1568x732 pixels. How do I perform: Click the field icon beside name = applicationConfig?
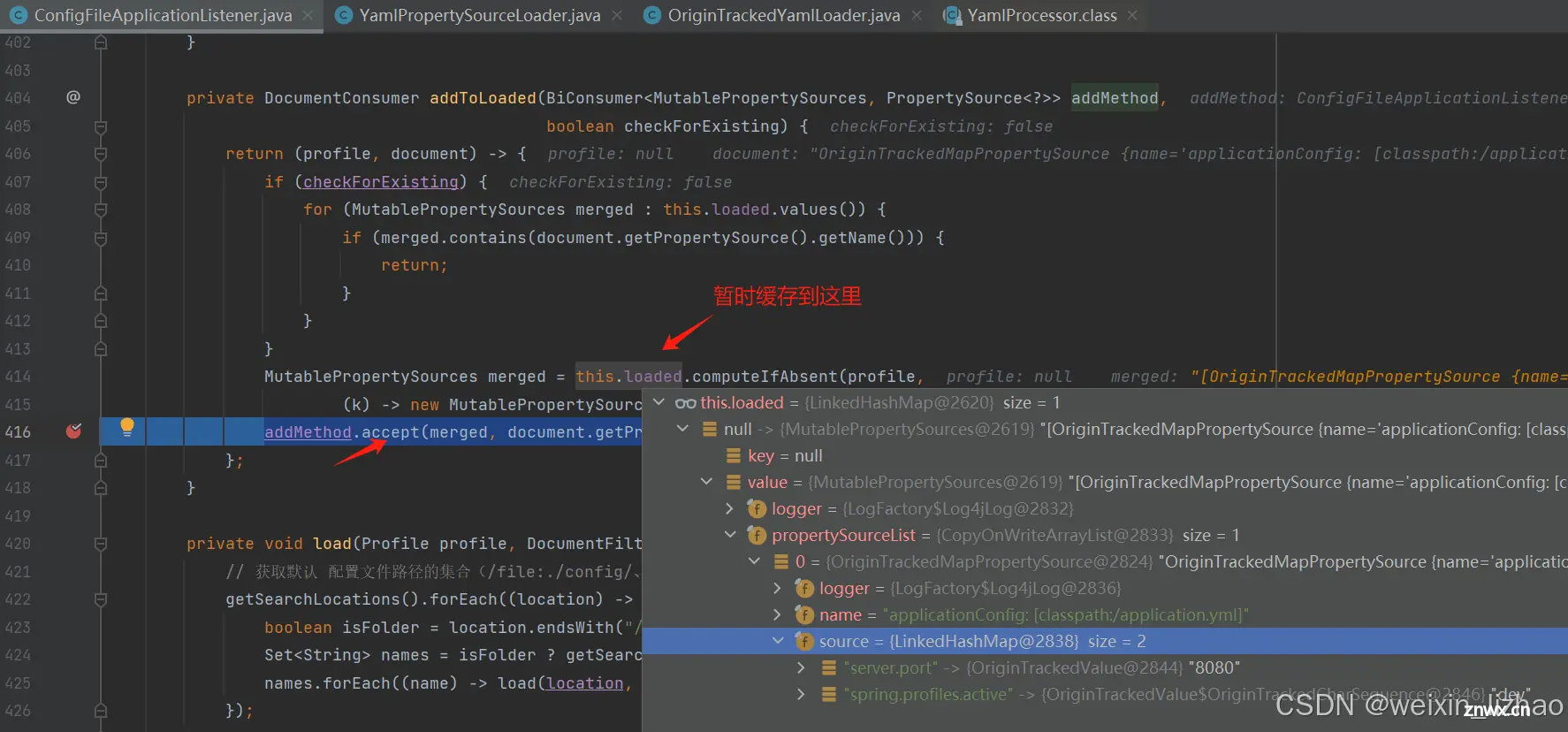coord(804,614)
